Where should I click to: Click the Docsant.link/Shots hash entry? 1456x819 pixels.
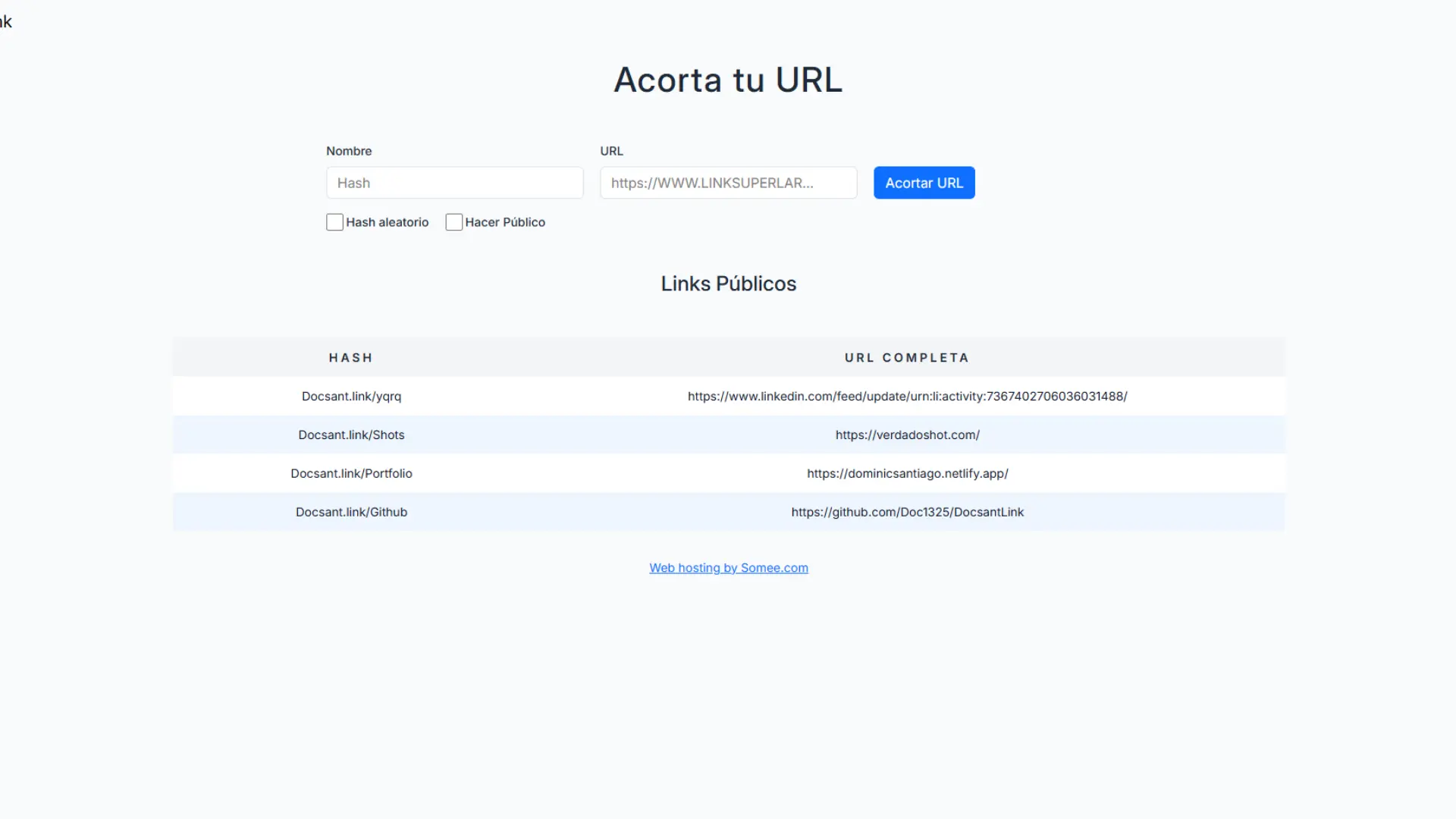click(x=351, y=435)
